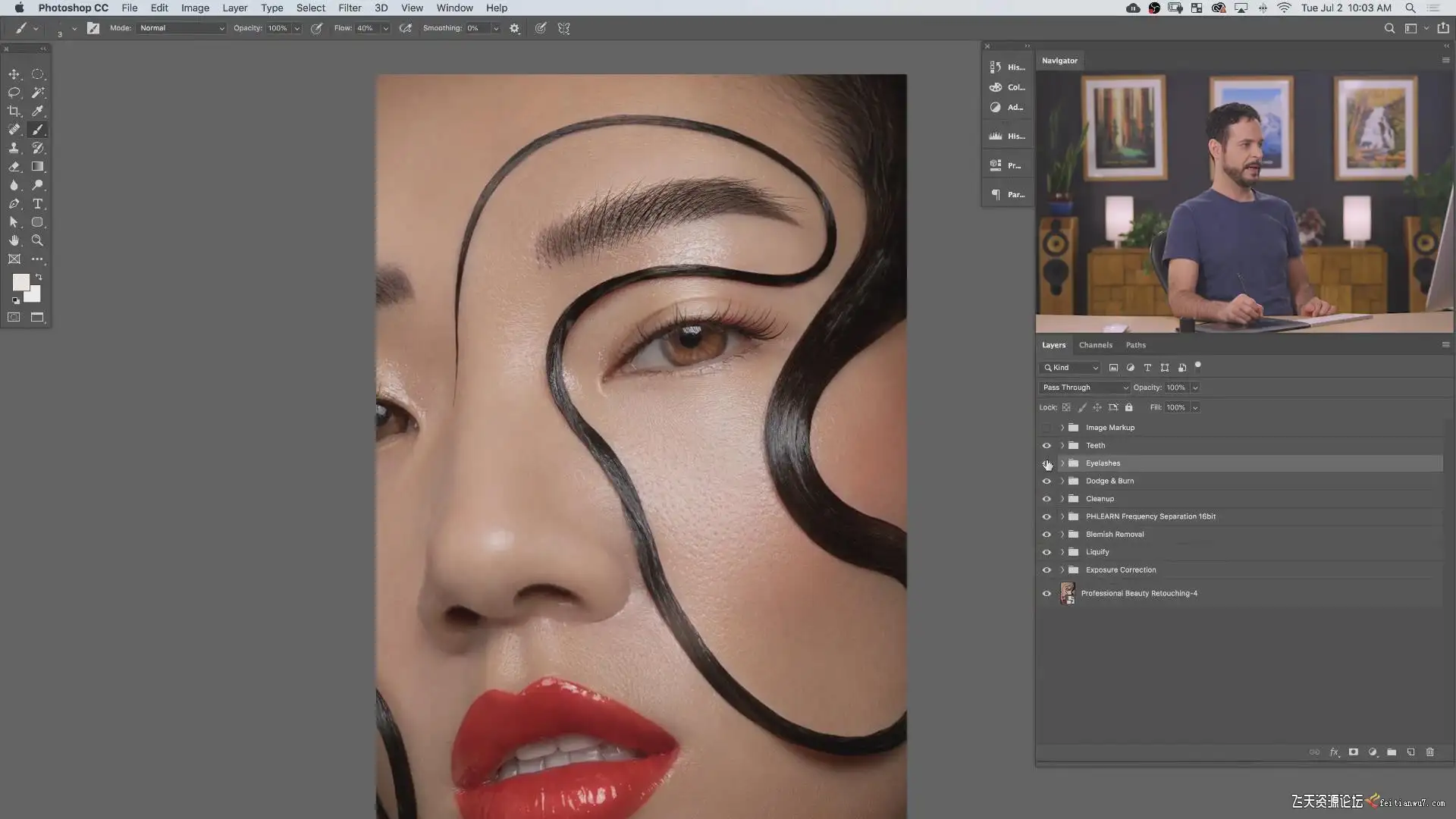The width and height of the screenshot is (1456, 819).
Task: Select the Horizontal Type tool
Action: [x=37, y=204]
